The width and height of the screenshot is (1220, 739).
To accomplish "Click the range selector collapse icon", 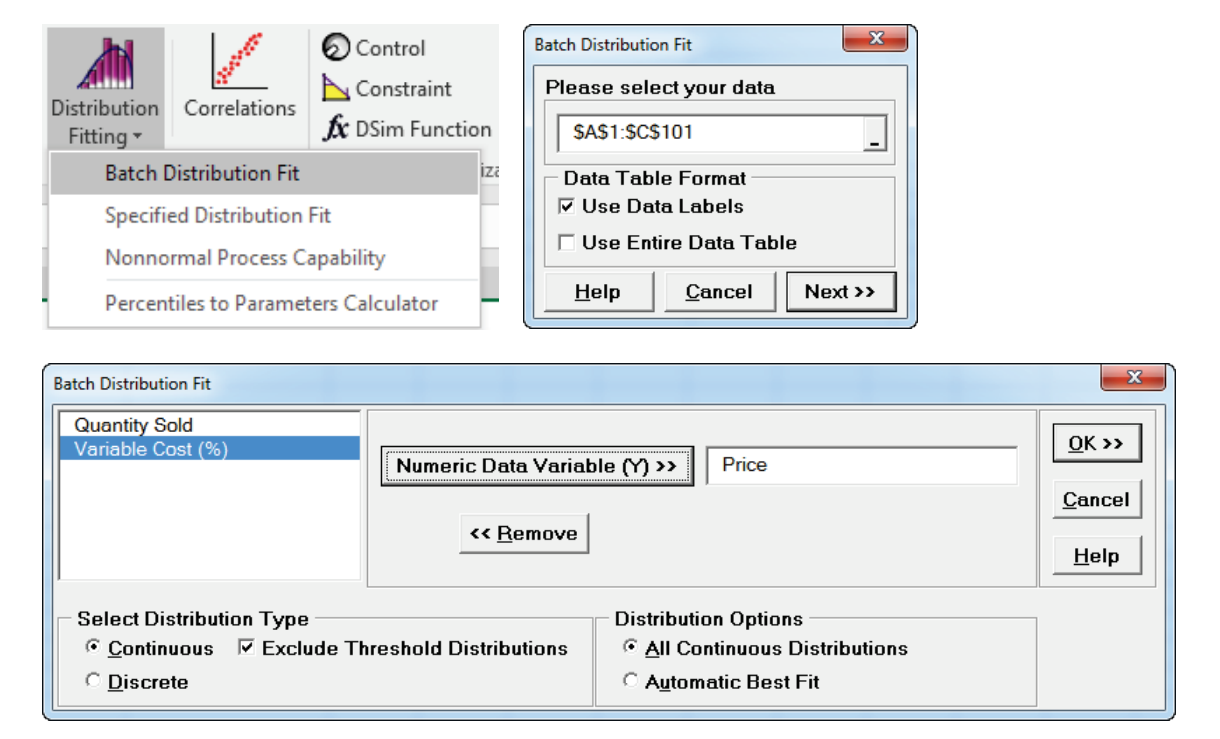I will [875, 134].
